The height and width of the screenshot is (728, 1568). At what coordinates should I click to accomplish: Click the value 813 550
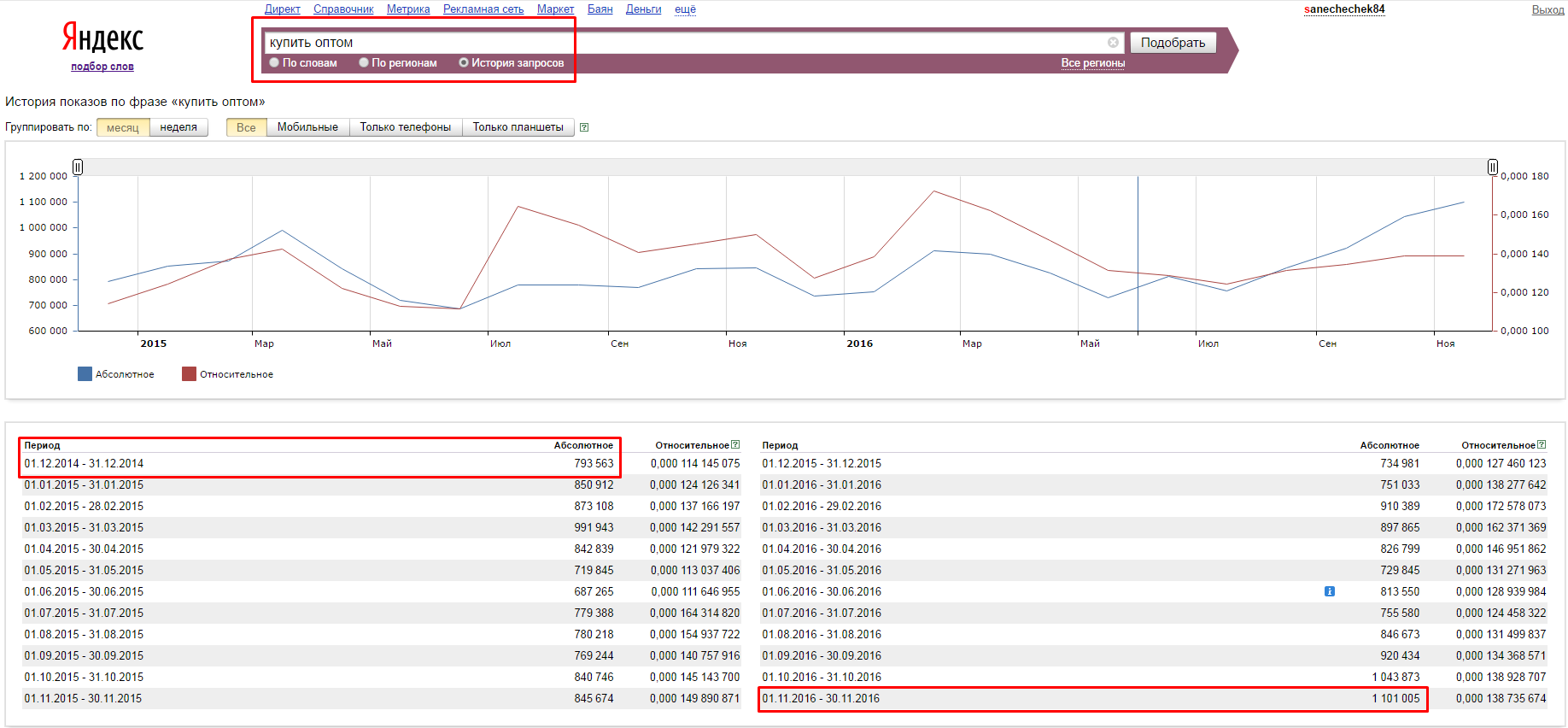(x=1400, y=591)
